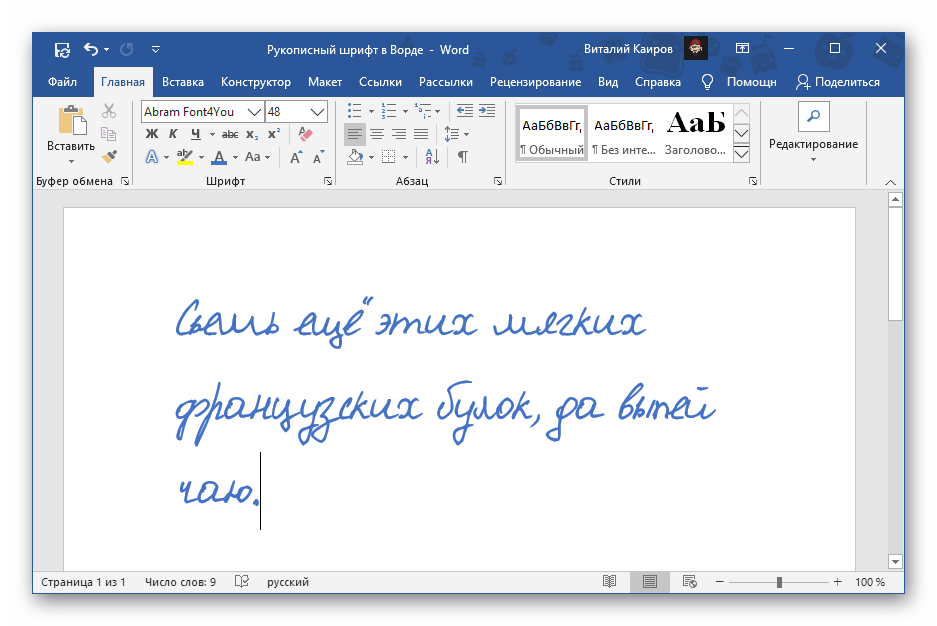The width and height of the screenshot is (937, 626).
Task: Click the Bullets list icon
Action: (354, 111)
